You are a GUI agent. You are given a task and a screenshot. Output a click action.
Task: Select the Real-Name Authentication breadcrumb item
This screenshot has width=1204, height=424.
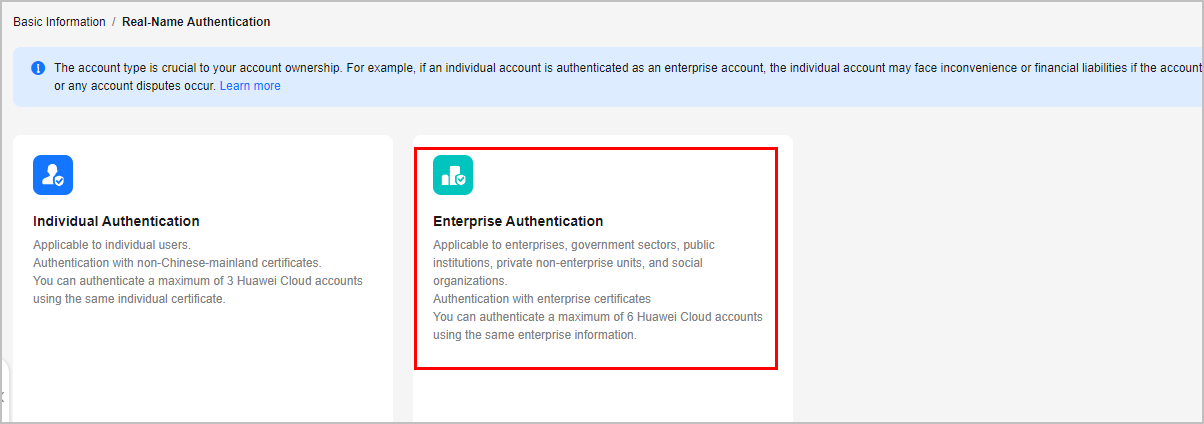coord(196,21)
